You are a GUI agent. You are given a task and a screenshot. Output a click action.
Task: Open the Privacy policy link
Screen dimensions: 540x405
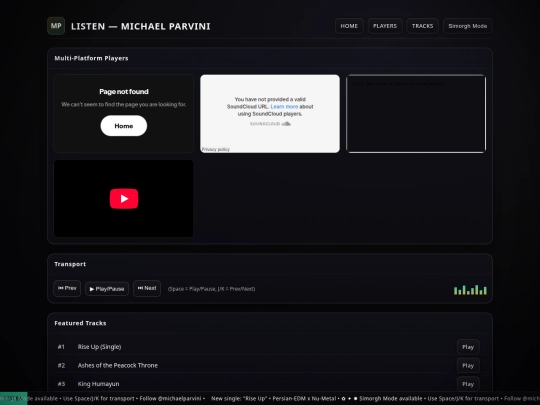point(216,149)
